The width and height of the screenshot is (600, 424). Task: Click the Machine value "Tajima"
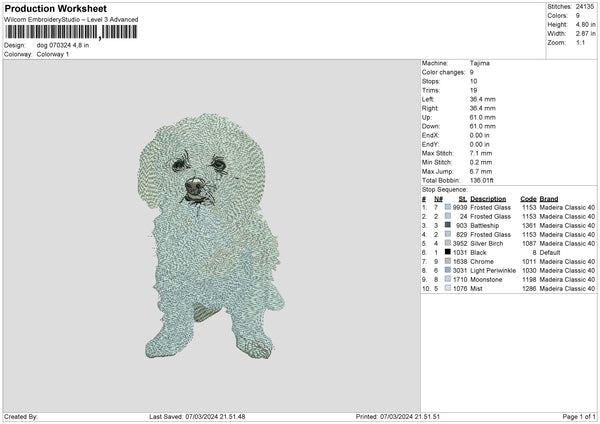(479, 63)
